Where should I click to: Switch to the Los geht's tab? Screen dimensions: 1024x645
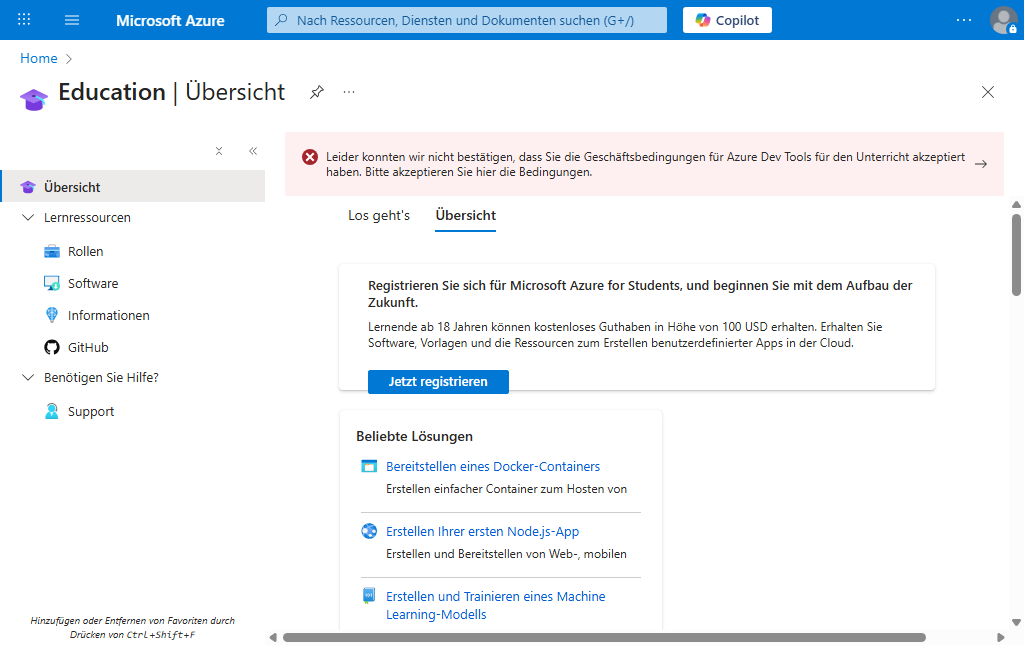pos(379,215)
